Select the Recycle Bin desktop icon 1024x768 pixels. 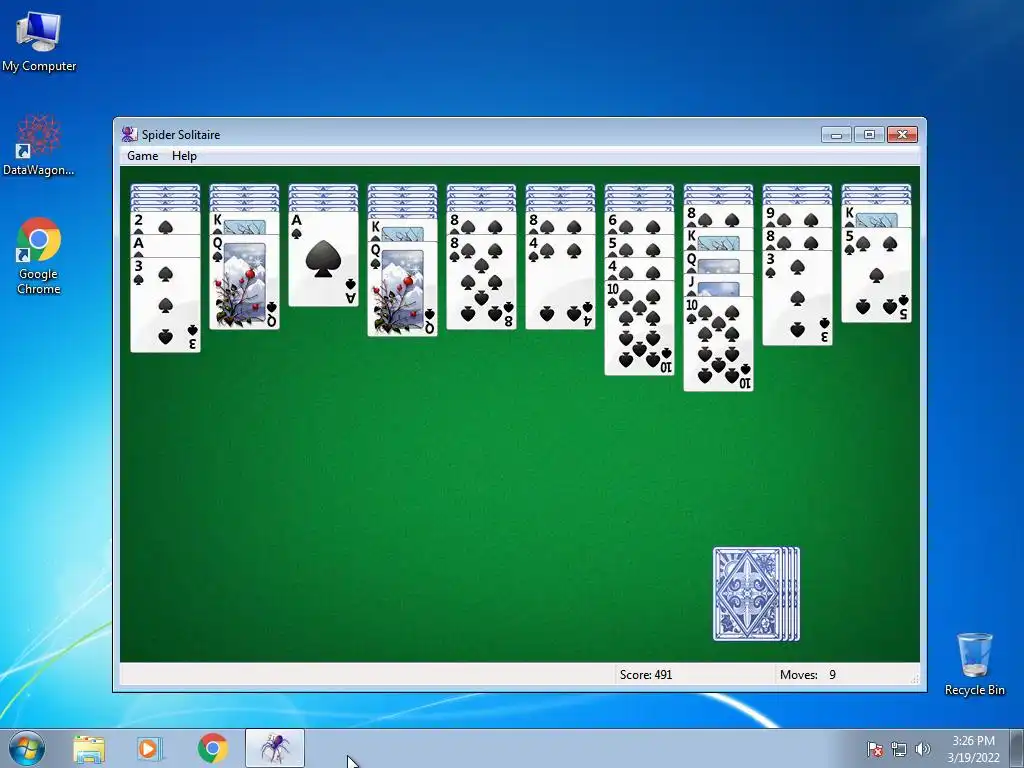pos(974,664)
